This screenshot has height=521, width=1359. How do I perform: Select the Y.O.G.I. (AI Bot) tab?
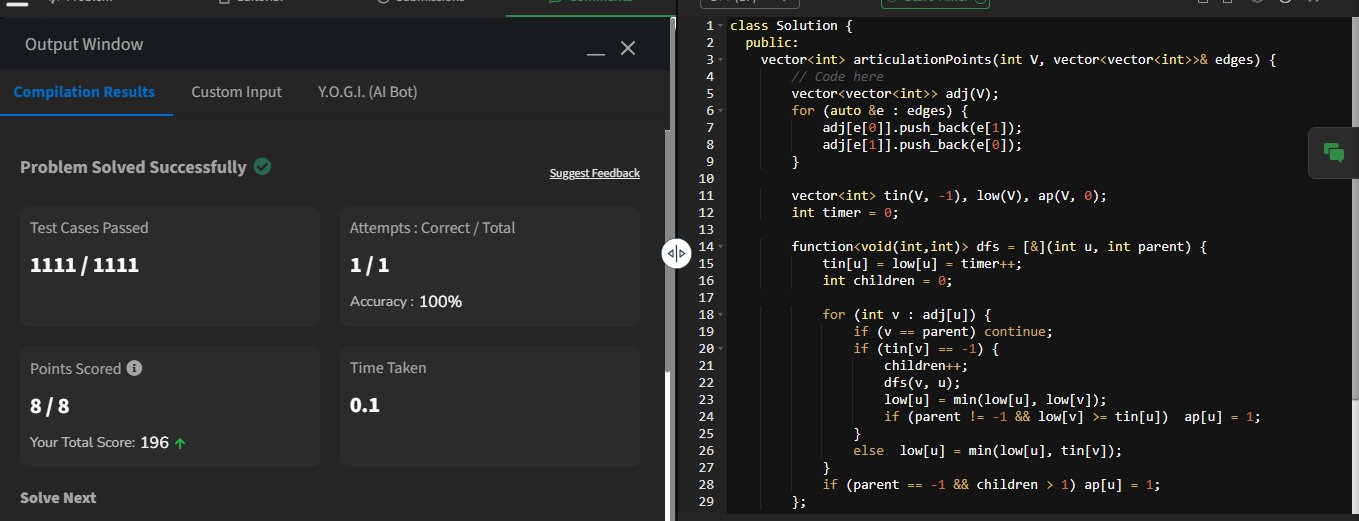coord(367,92)
